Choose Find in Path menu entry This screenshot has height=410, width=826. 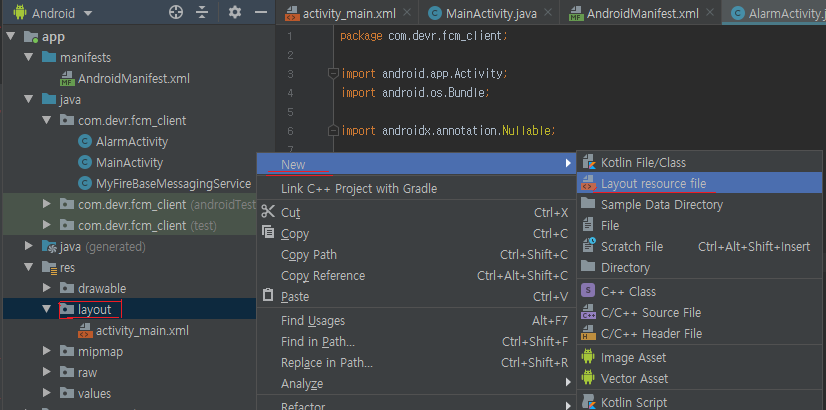click(x=416, y=342)
